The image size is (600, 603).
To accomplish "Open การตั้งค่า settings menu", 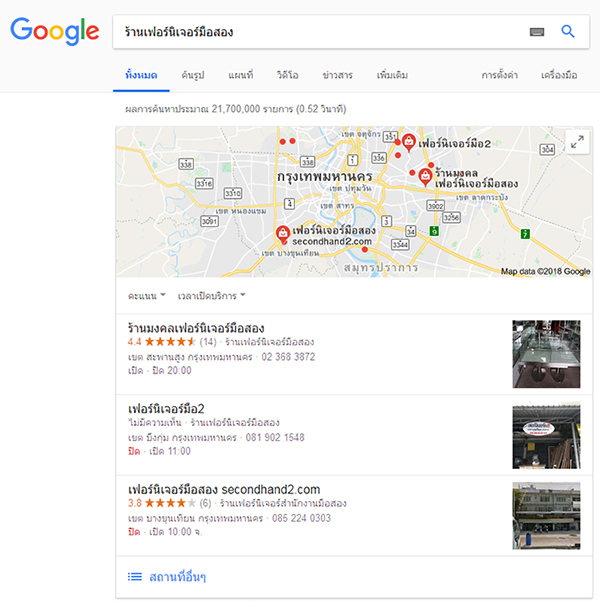I will pos(500,75).
